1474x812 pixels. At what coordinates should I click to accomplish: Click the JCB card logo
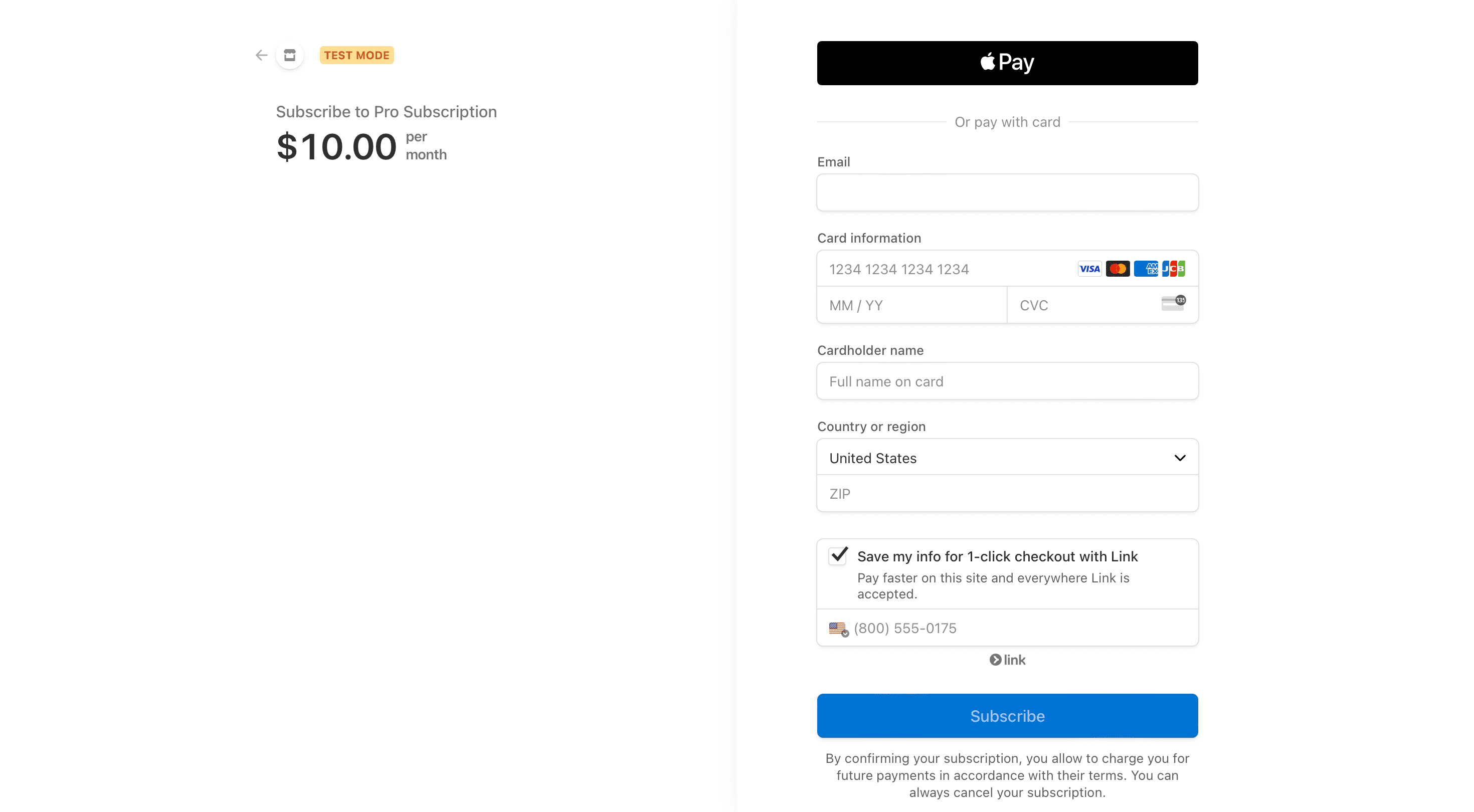(1173, 269)
